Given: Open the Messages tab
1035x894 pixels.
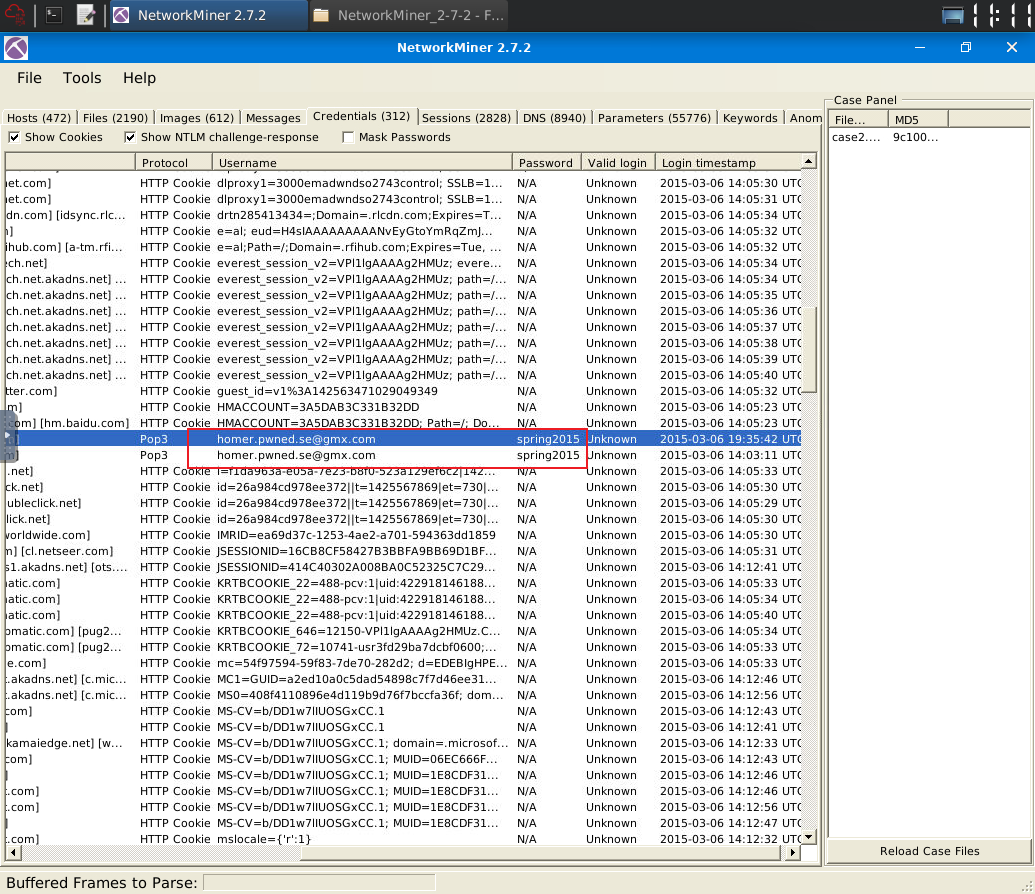Looking at the screenshot, I should pos(273,118).
